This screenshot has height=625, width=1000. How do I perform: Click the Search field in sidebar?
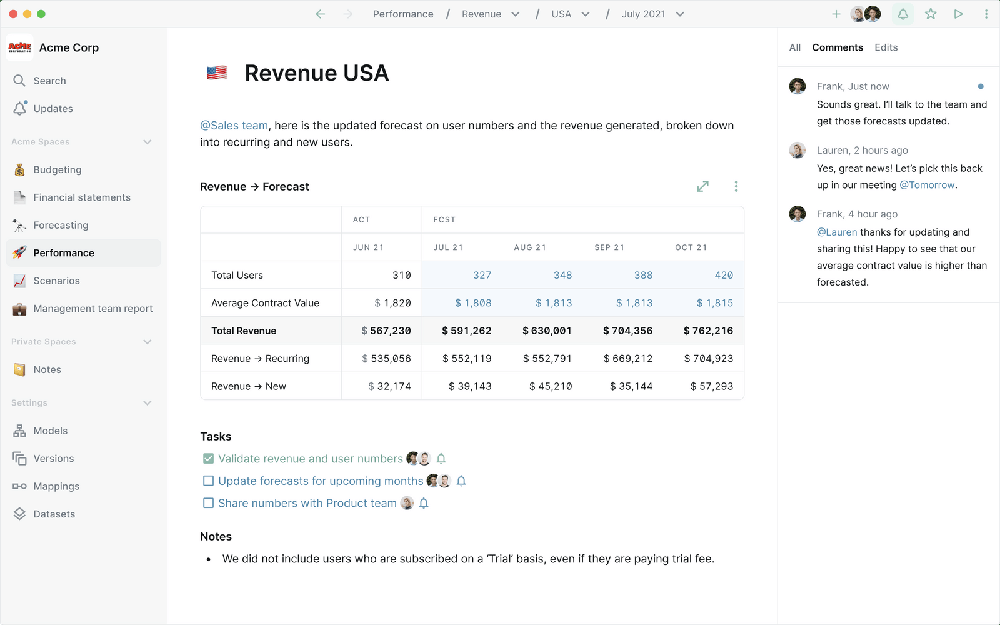[50, 81]
